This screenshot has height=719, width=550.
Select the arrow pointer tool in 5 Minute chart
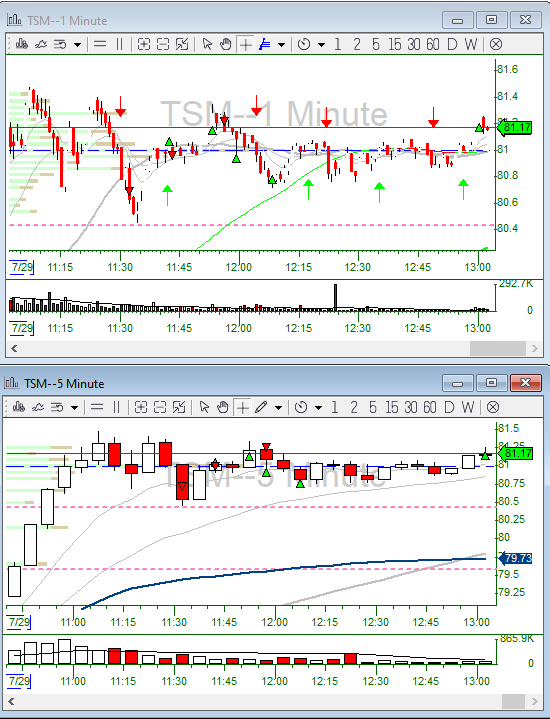[204, 407]
